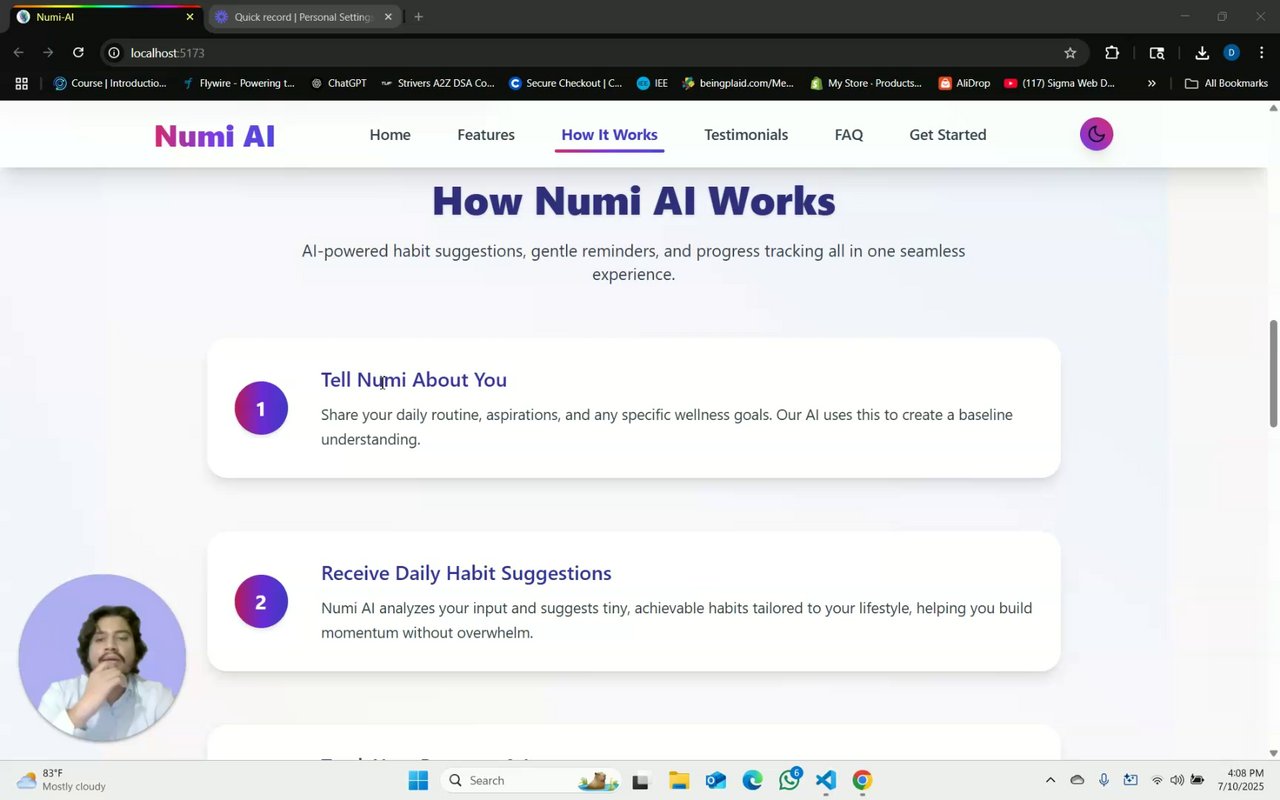This screenshot has width=1280, height=800.
Task: Switch to the Quick record browser tab
Action: [303, 17]
